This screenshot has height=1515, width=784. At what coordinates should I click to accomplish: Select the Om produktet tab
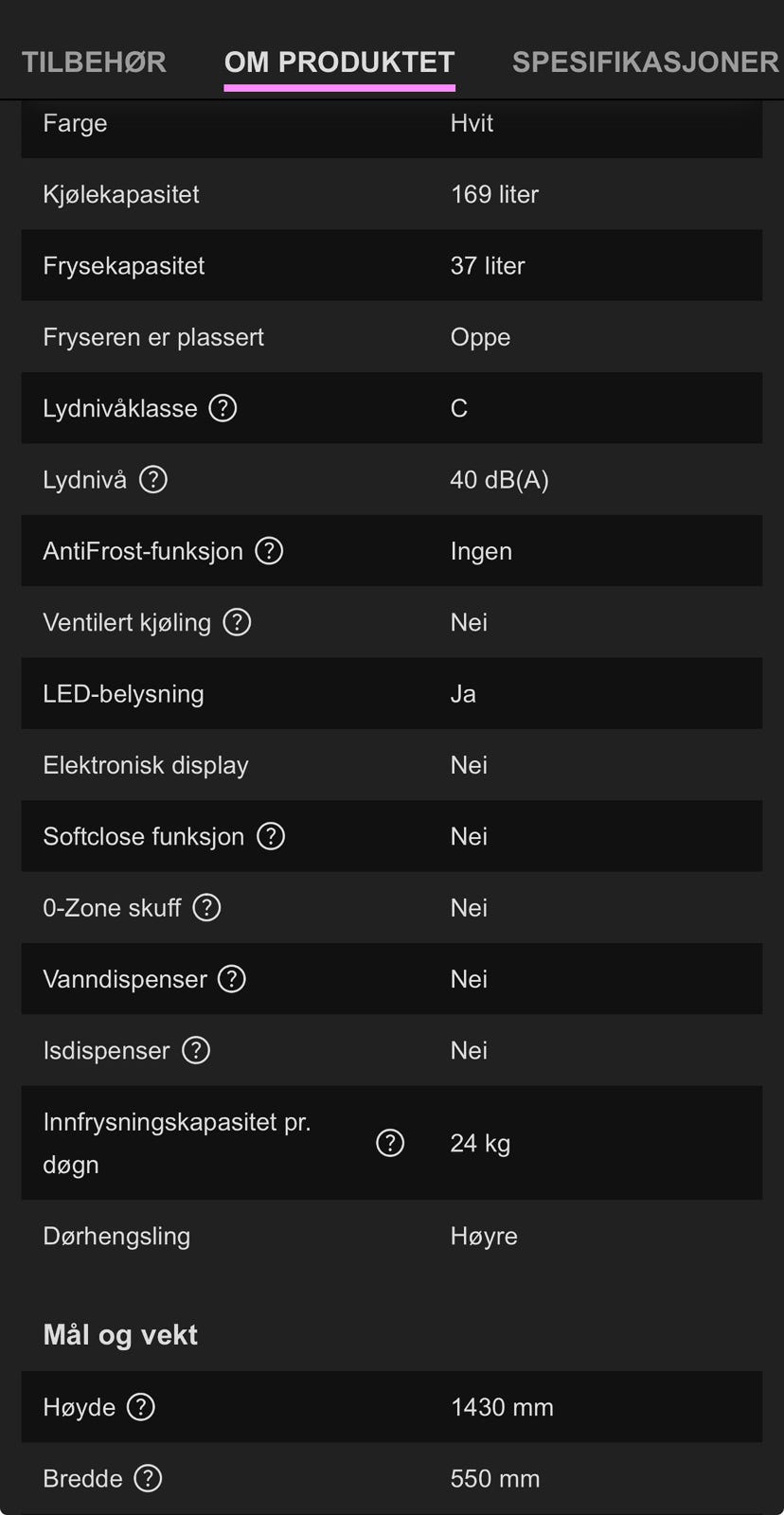coord(339,62)
